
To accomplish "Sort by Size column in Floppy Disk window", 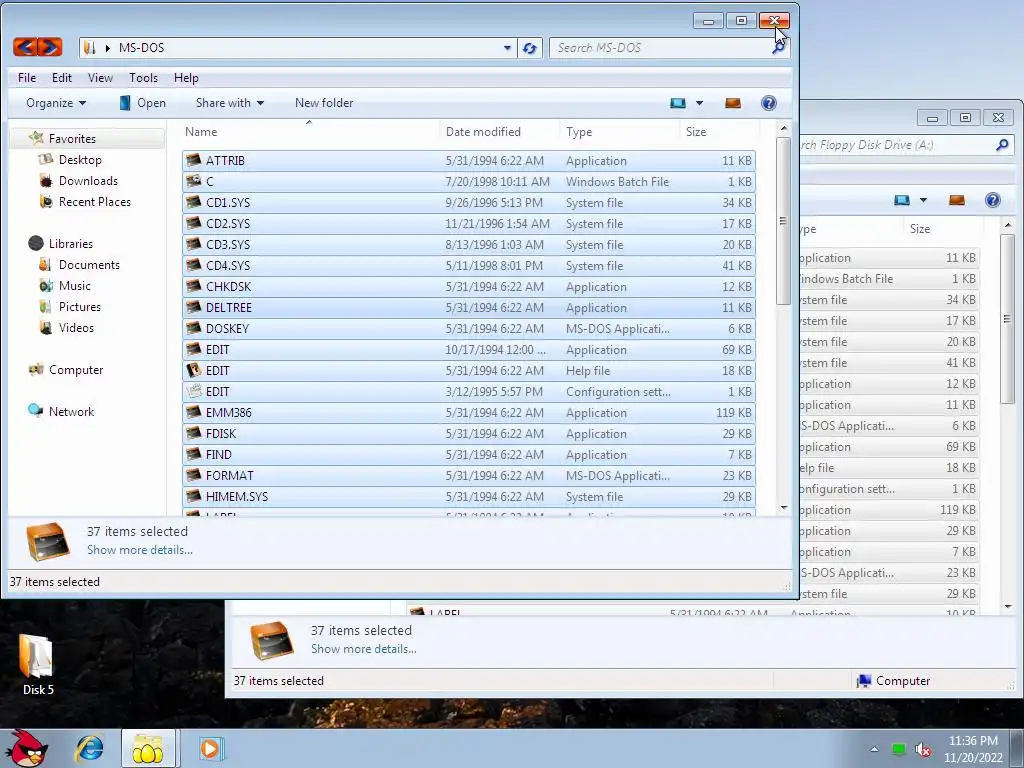I will click(x=942, y=229).
